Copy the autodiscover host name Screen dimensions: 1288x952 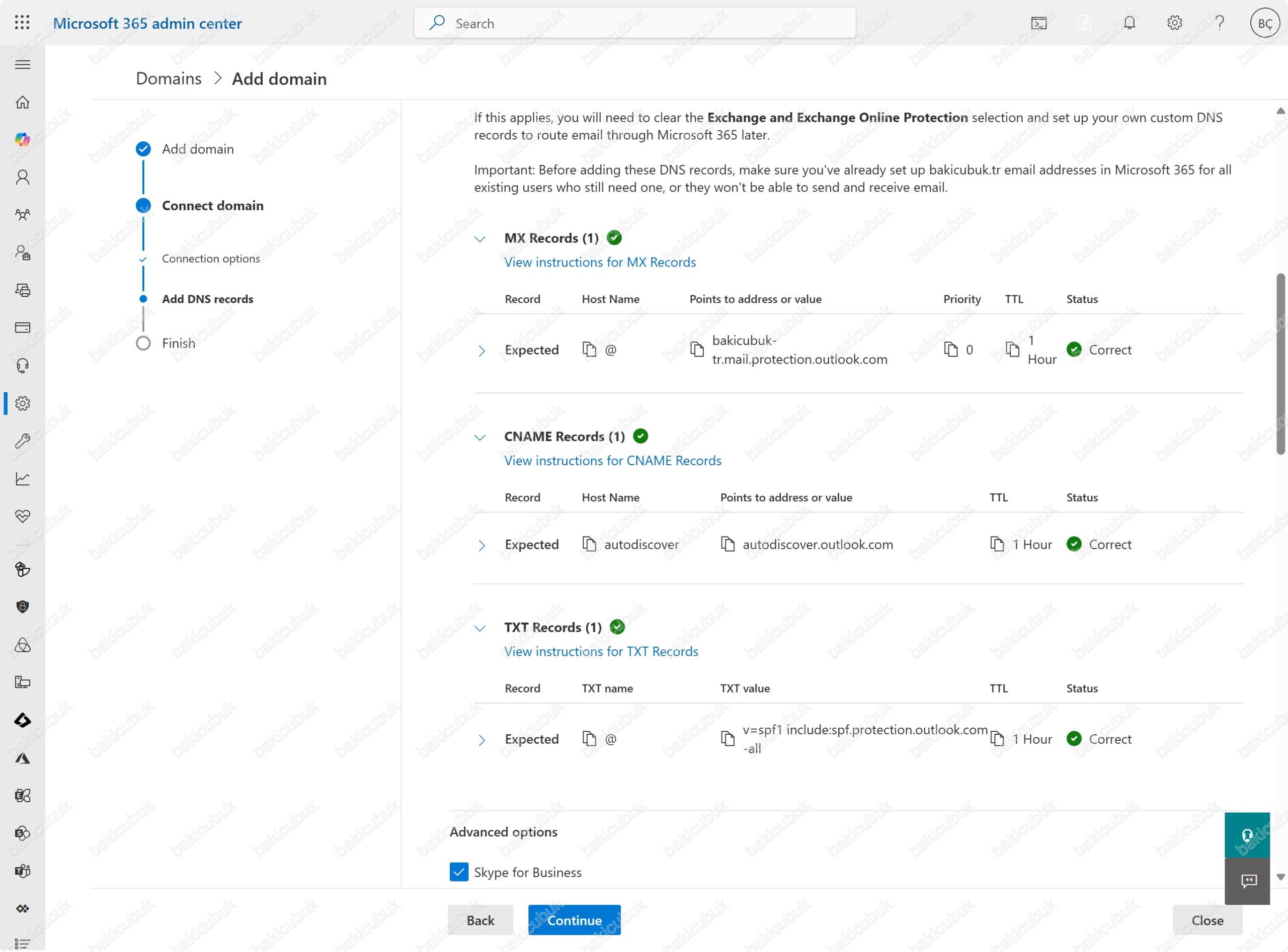coord(589,544)
